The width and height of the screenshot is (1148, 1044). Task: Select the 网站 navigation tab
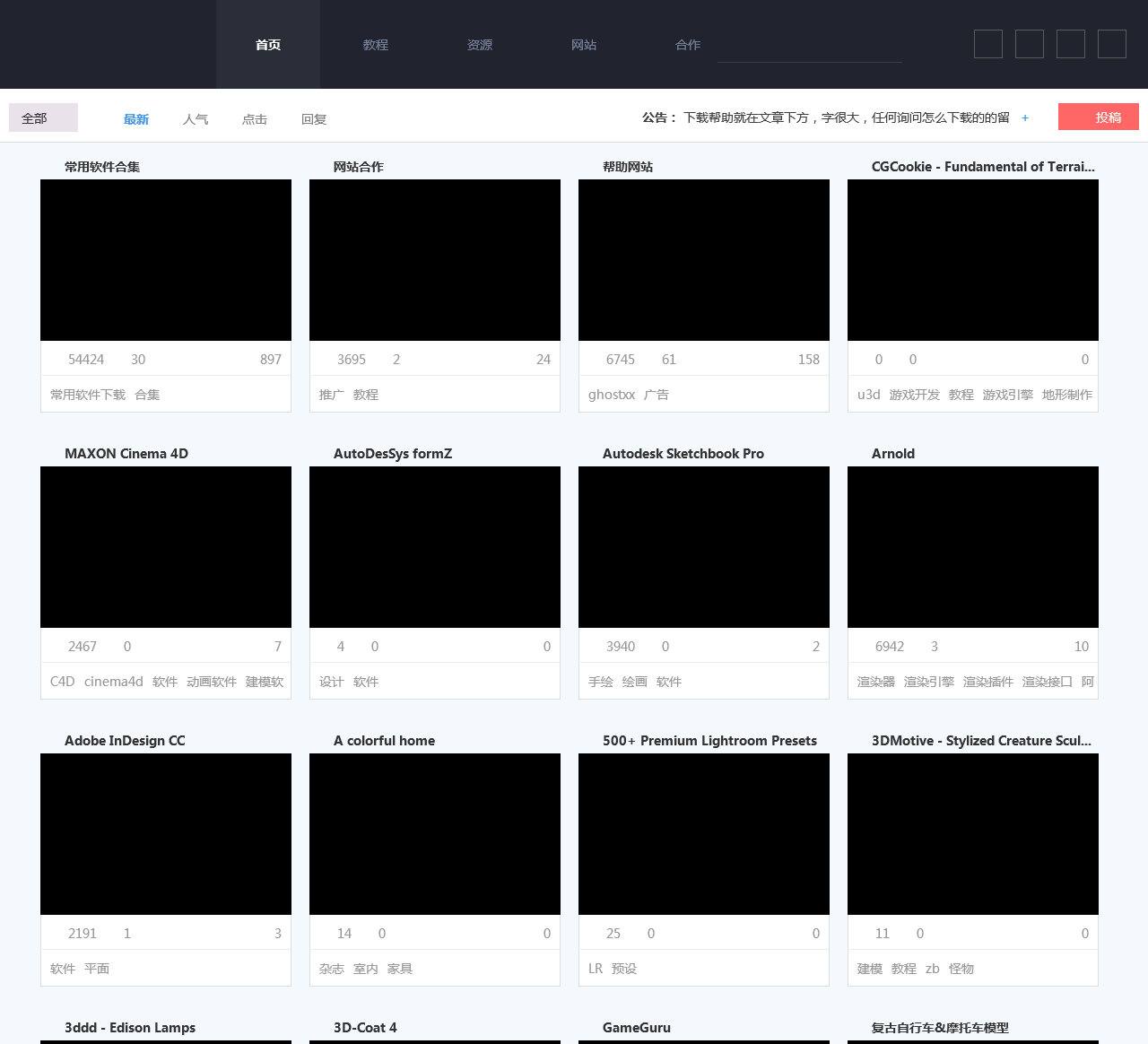coord(584,45)
